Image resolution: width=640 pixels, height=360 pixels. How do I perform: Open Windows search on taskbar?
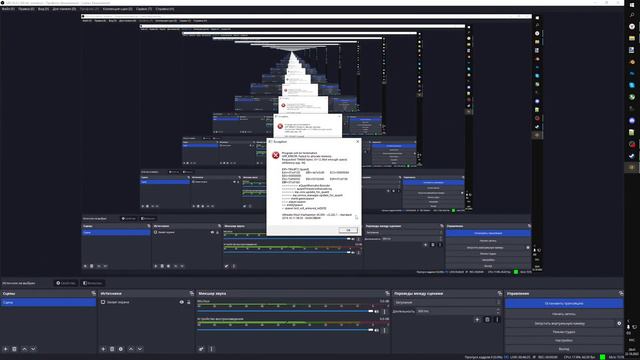pyautogui.click(x=632, y=15)
